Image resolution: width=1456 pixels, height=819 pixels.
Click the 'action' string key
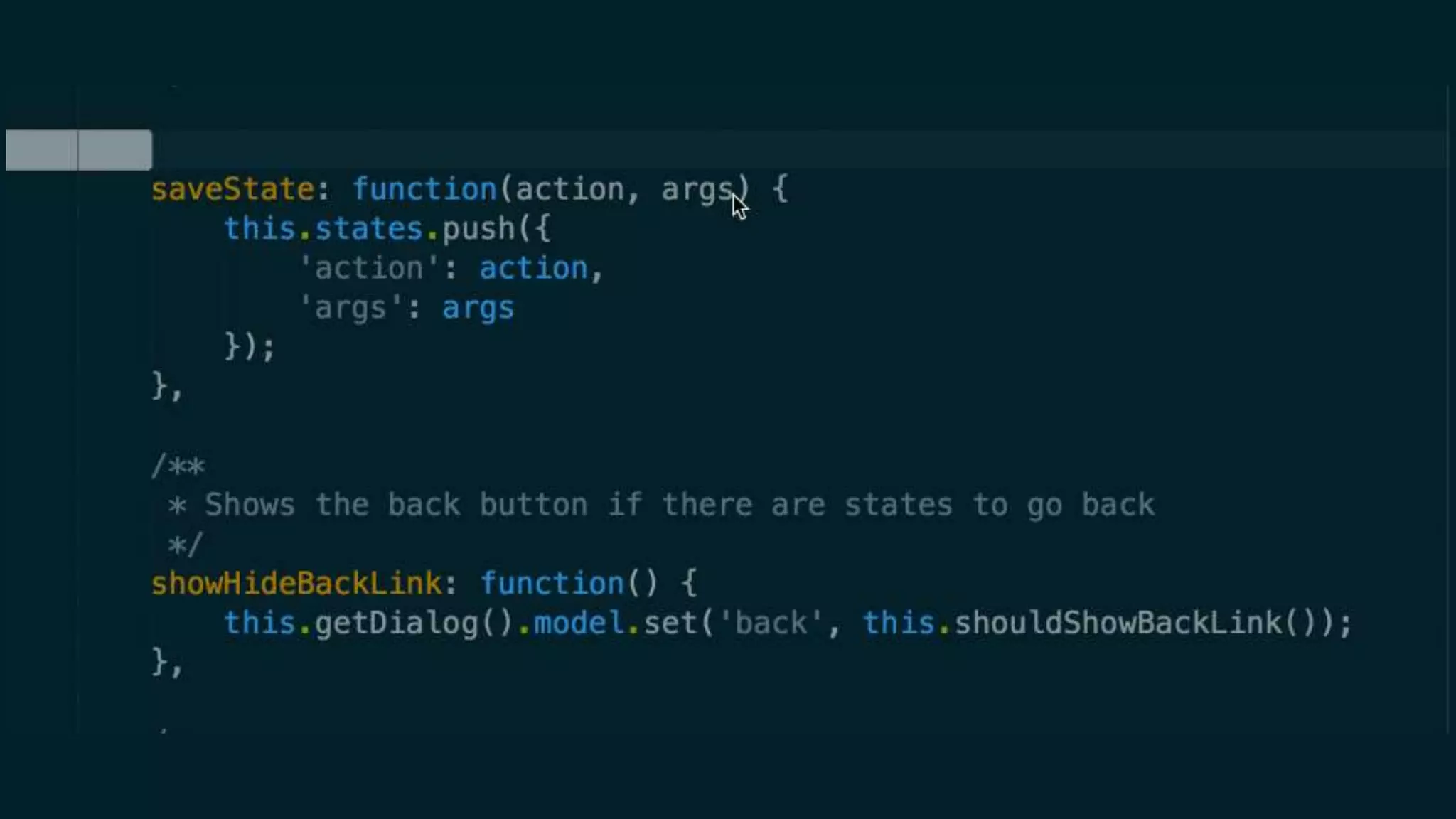pyautogui.click(x=369, y=269)
